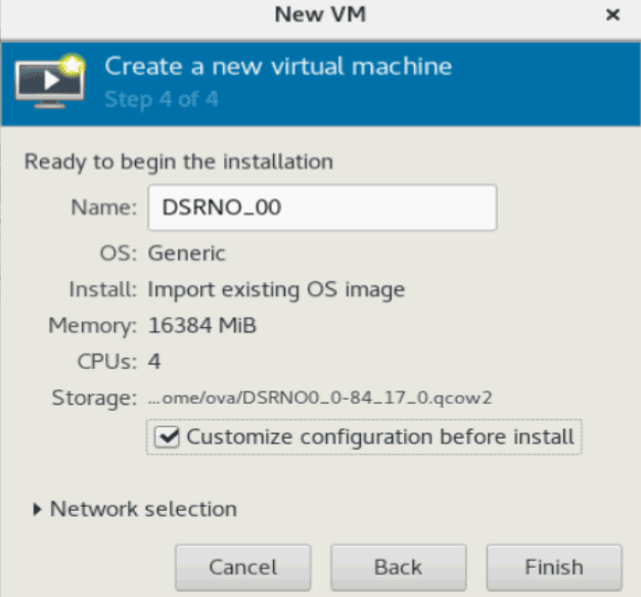Click the 'Customize configuration before install' label

coord(380,437)
